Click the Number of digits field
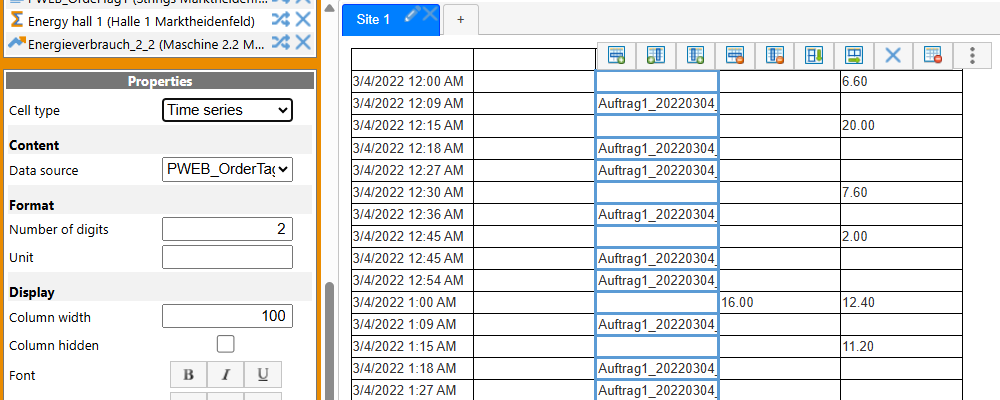Screen dimensions: 1000x400 click(227, 230)
